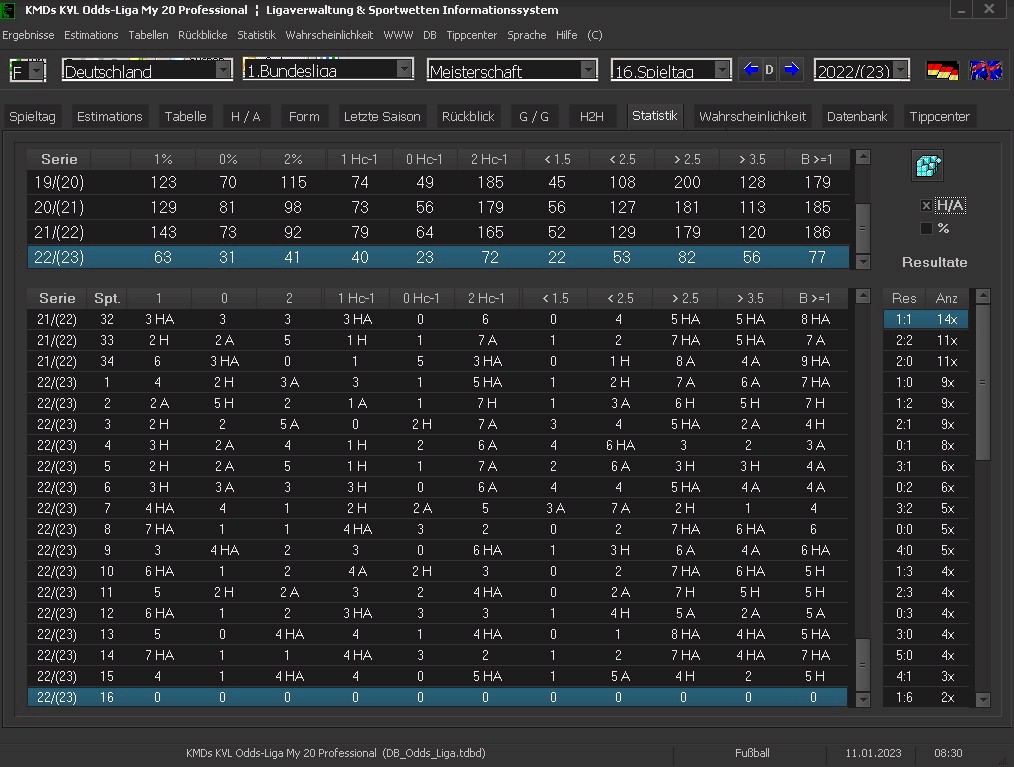Select the 22/(23) matchday 16 row
Screen dimensions: 1014x767
(437, 697)
